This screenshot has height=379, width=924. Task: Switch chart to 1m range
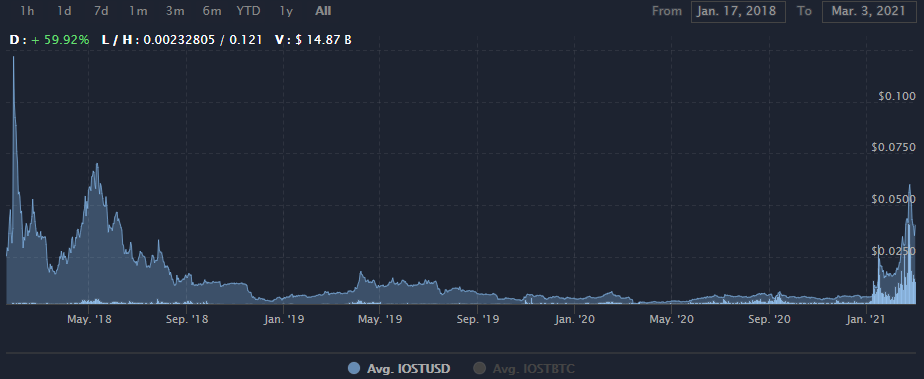coord(138,11)
